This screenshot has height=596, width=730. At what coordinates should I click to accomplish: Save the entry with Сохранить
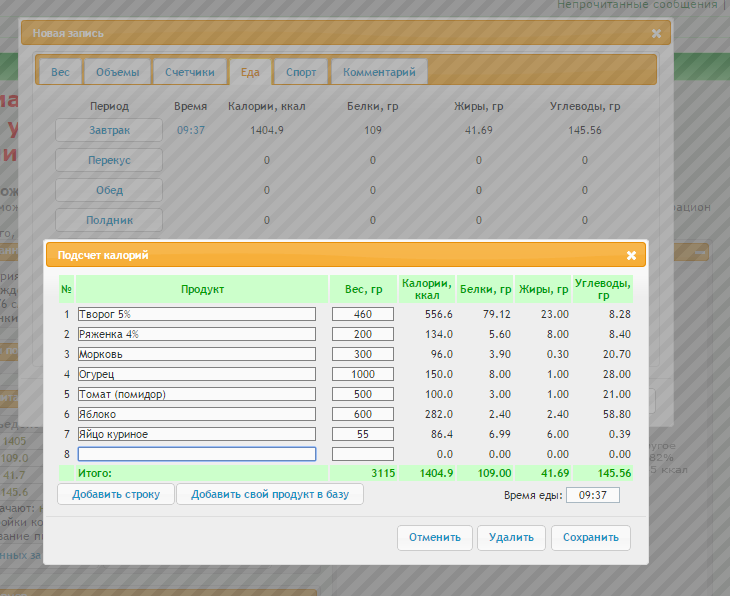coord(591,537)
